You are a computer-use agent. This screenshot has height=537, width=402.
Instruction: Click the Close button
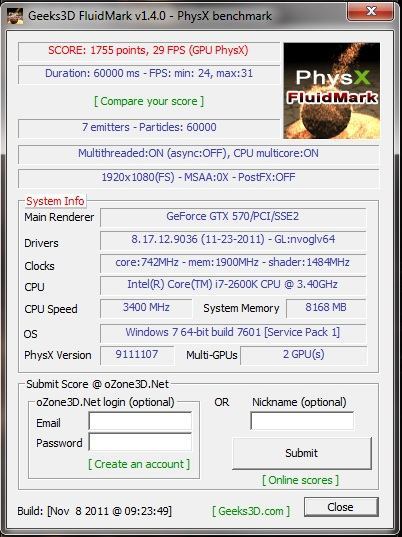click(x=341, y=507)
